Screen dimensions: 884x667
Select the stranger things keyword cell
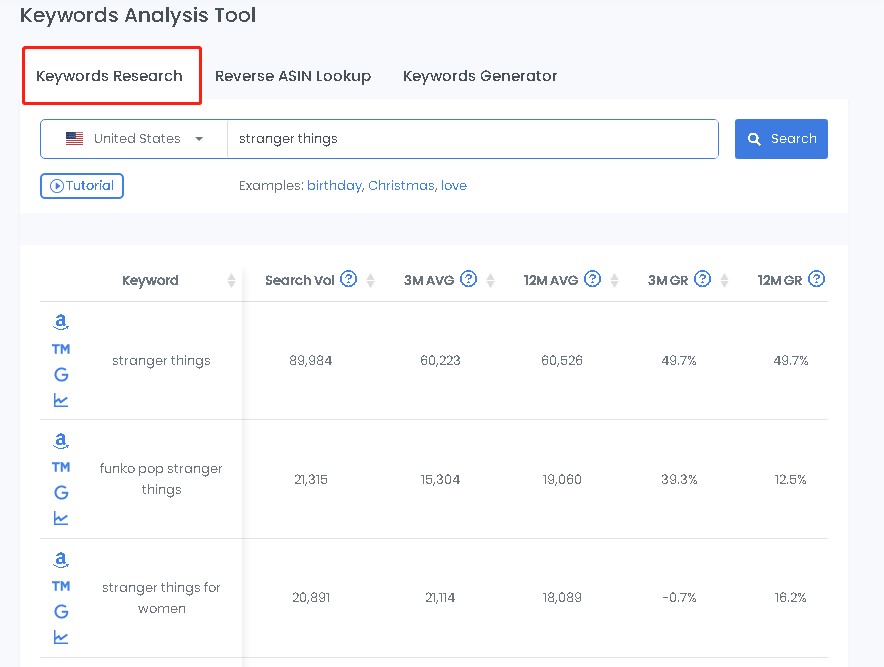161,360
